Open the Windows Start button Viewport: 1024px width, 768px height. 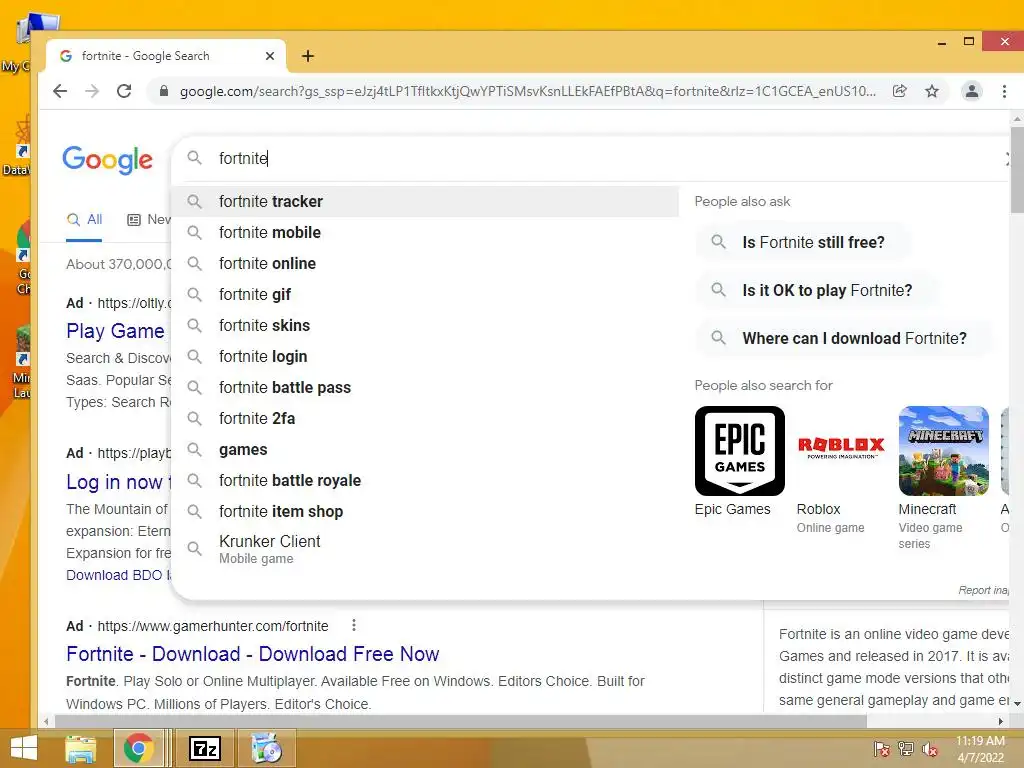24,748
